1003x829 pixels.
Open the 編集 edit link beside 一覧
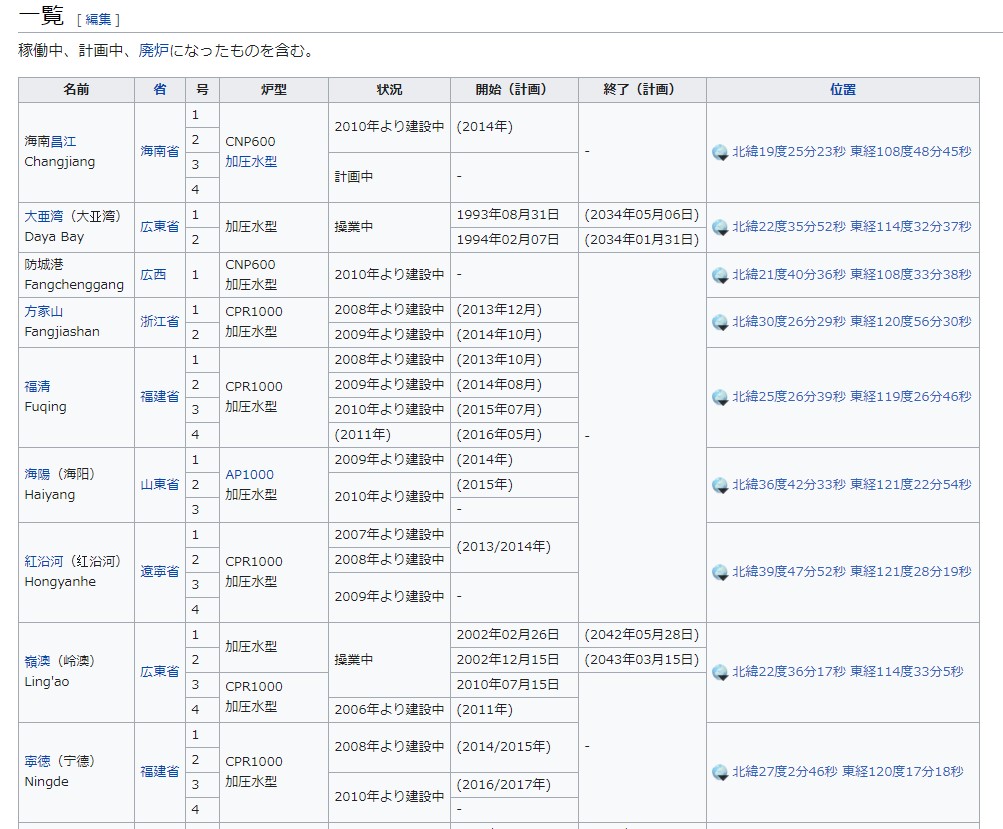(98, 19)
